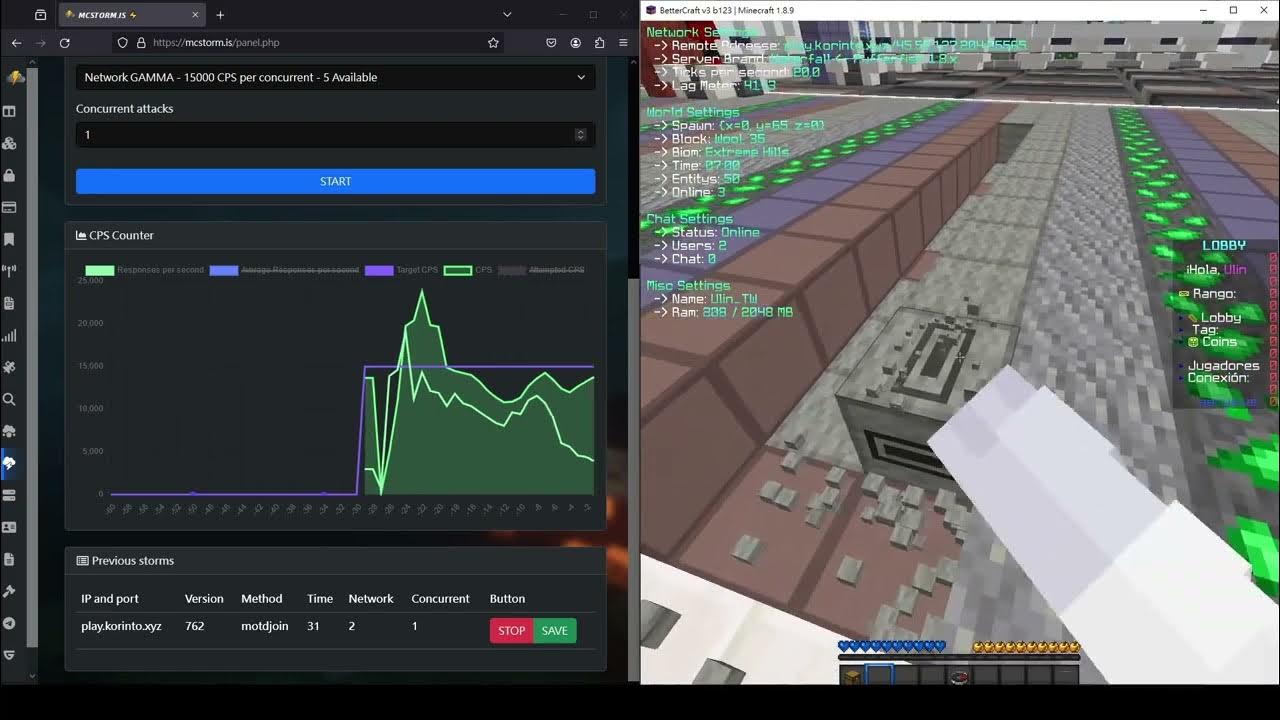
Task: Adjust the Concurrent attacks stepper arrows
Action: click(580, 135)
